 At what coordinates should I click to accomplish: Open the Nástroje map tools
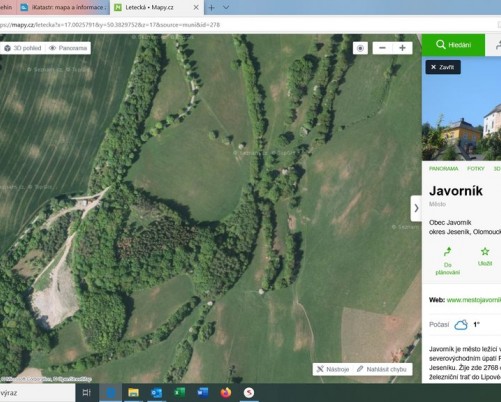tap(333, 369)
